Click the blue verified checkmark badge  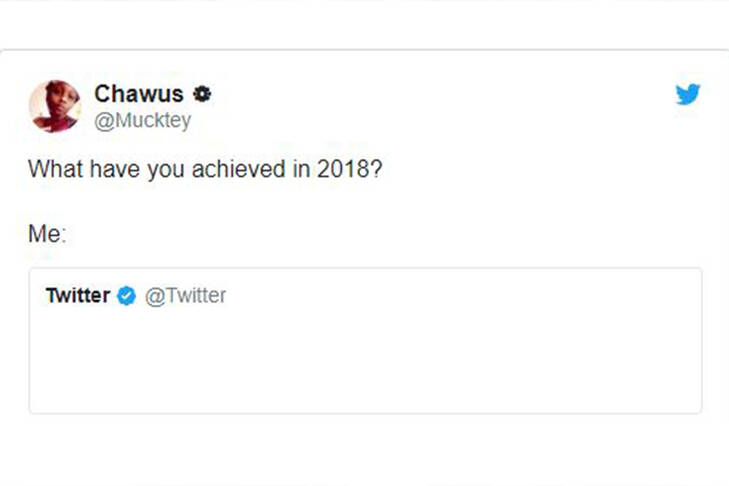coord(126,296)
